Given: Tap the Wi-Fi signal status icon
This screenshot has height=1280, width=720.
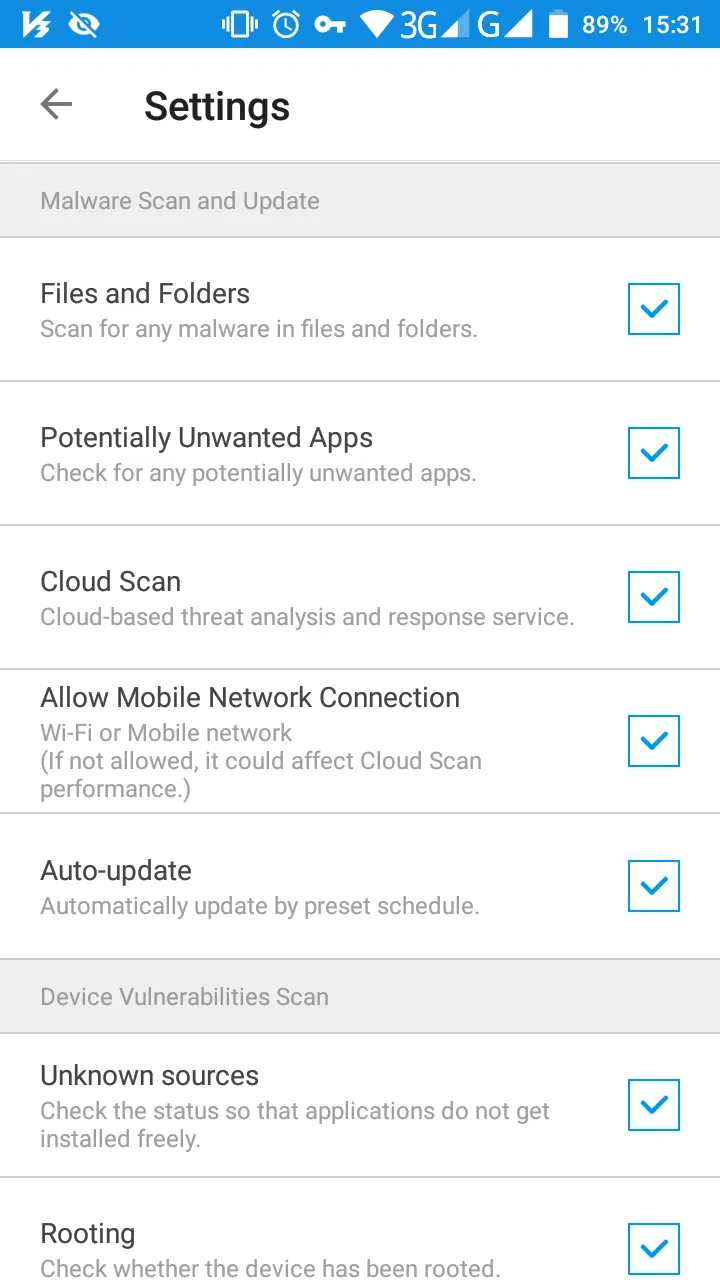Looking at the screenshot, I should point(378,25).
